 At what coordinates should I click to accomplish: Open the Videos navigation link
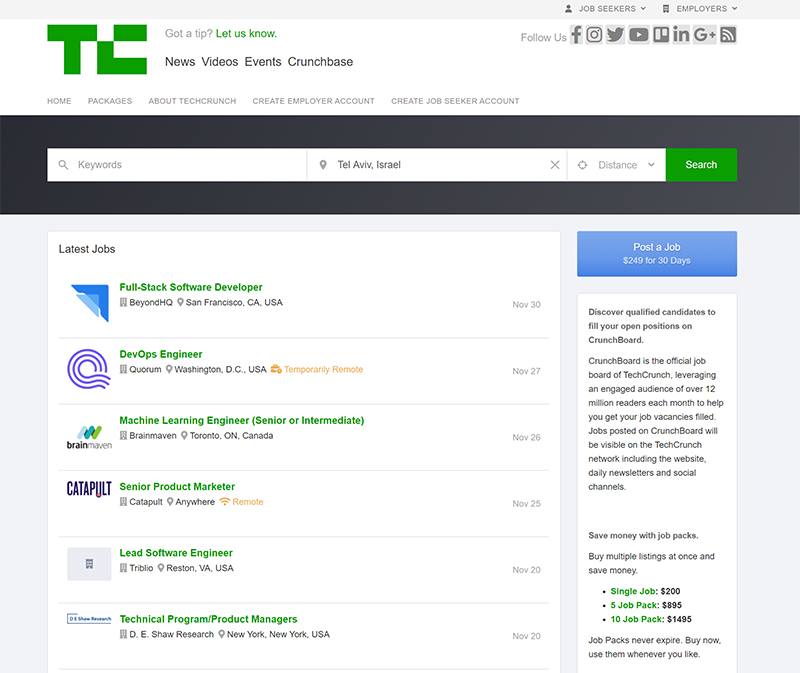(220, 62)
